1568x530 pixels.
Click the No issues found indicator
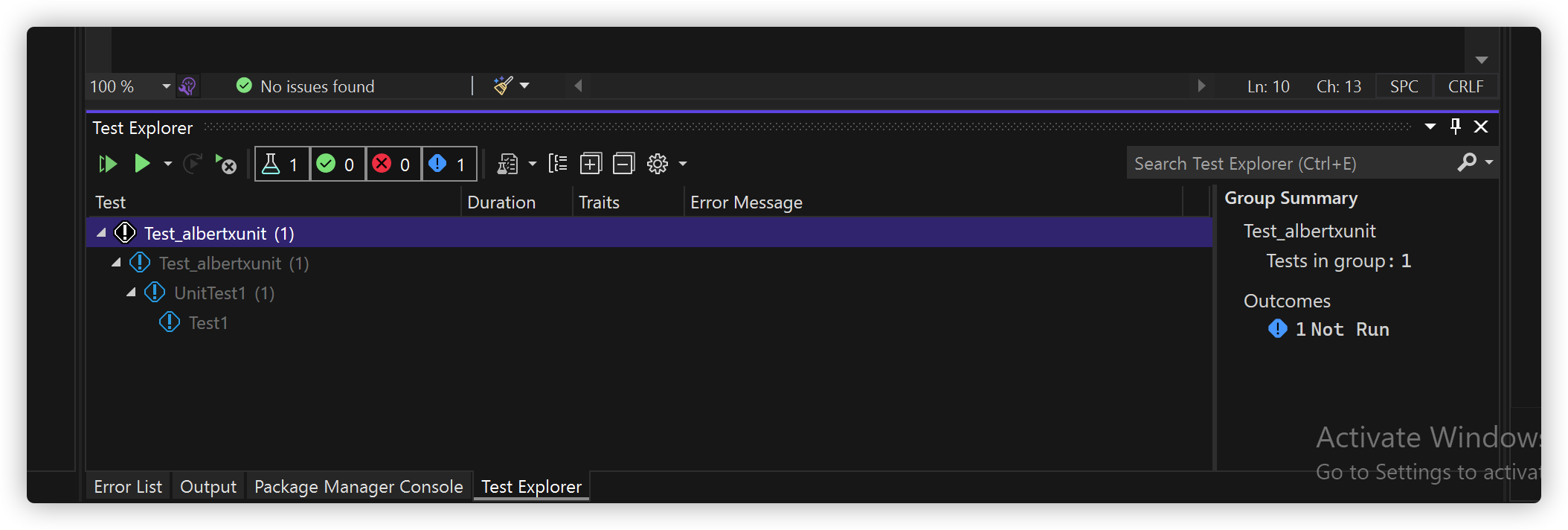point(306,86)
